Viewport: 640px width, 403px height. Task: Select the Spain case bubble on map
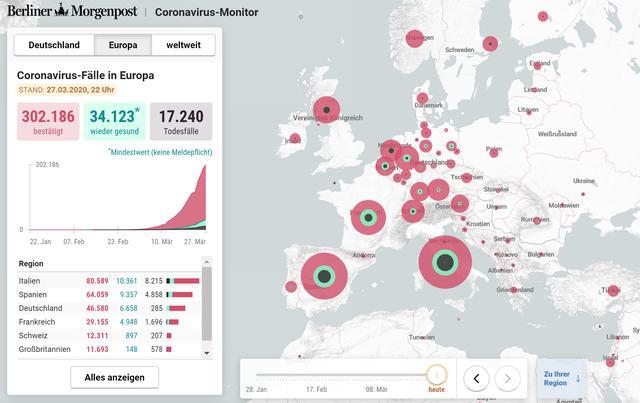(x=324, y=276)
